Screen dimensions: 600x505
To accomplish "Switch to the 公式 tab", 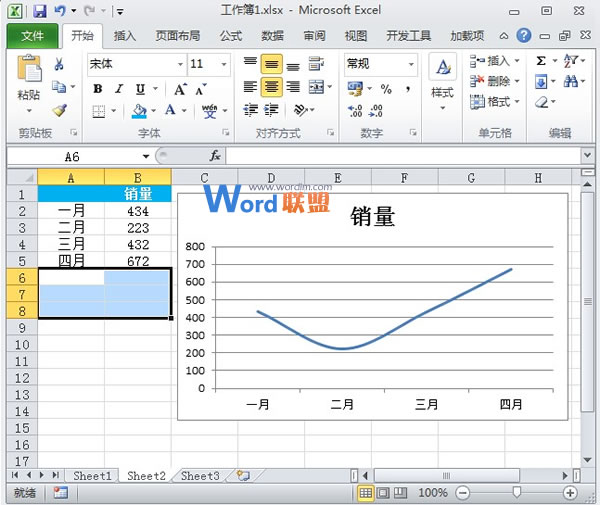I will coord(231,36).
